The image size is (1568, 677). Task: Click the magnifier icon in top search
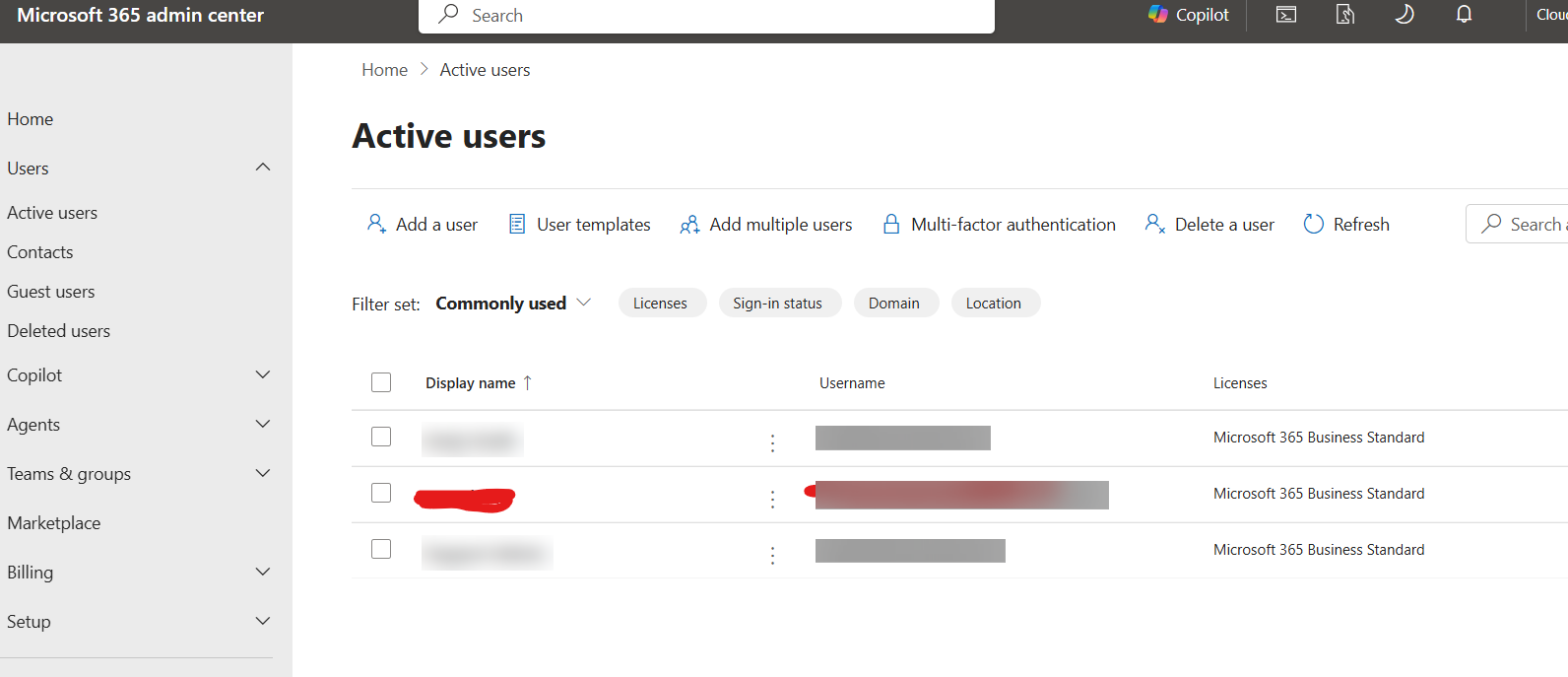[448, 14]
